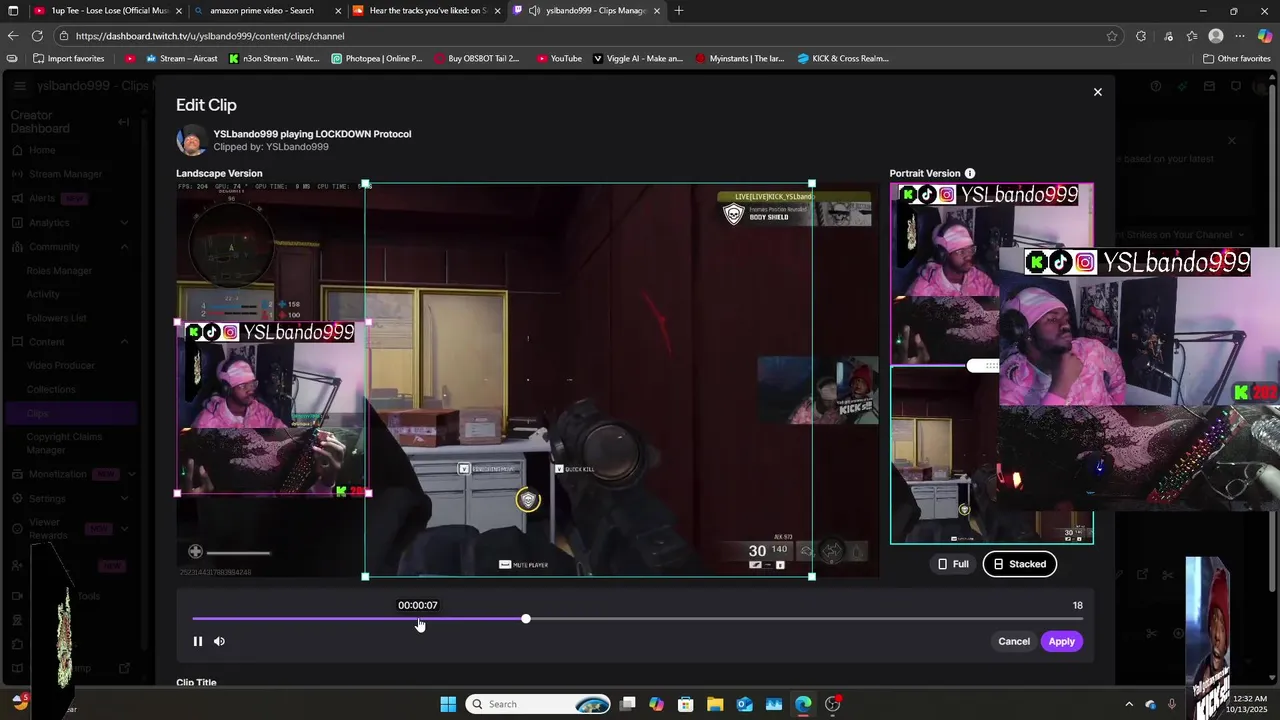Switch to amazon prime video Search tab
This screenshot has width=1280, height=720.
267,11
